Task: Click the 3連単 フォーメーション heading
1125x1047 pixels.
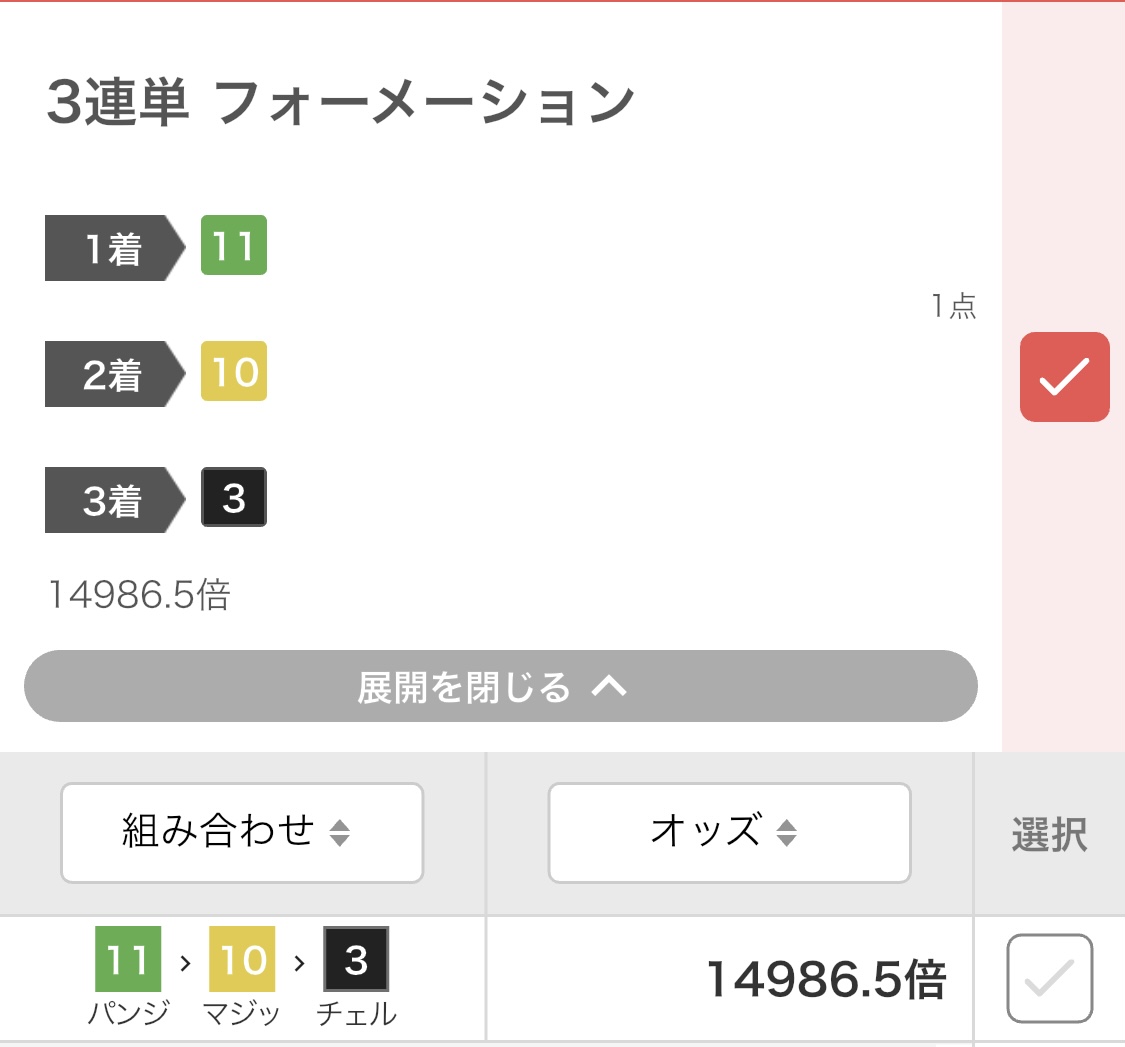Action: pos(341,102)
